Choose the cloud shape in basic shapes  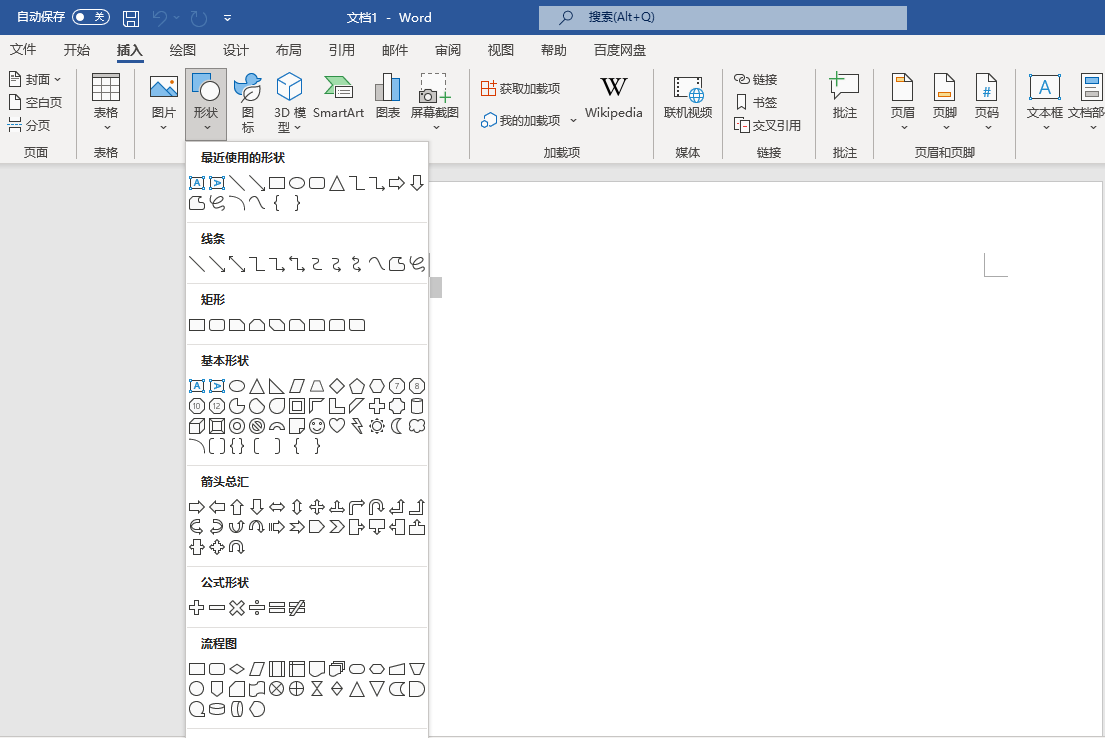click(417, 426)
